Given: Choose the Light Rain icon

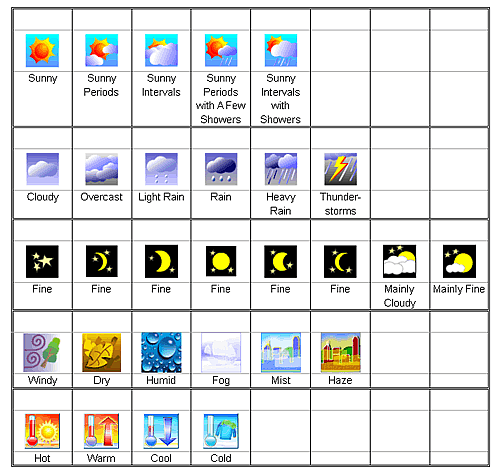Looking at the screenshot, I should coord(161,169).
